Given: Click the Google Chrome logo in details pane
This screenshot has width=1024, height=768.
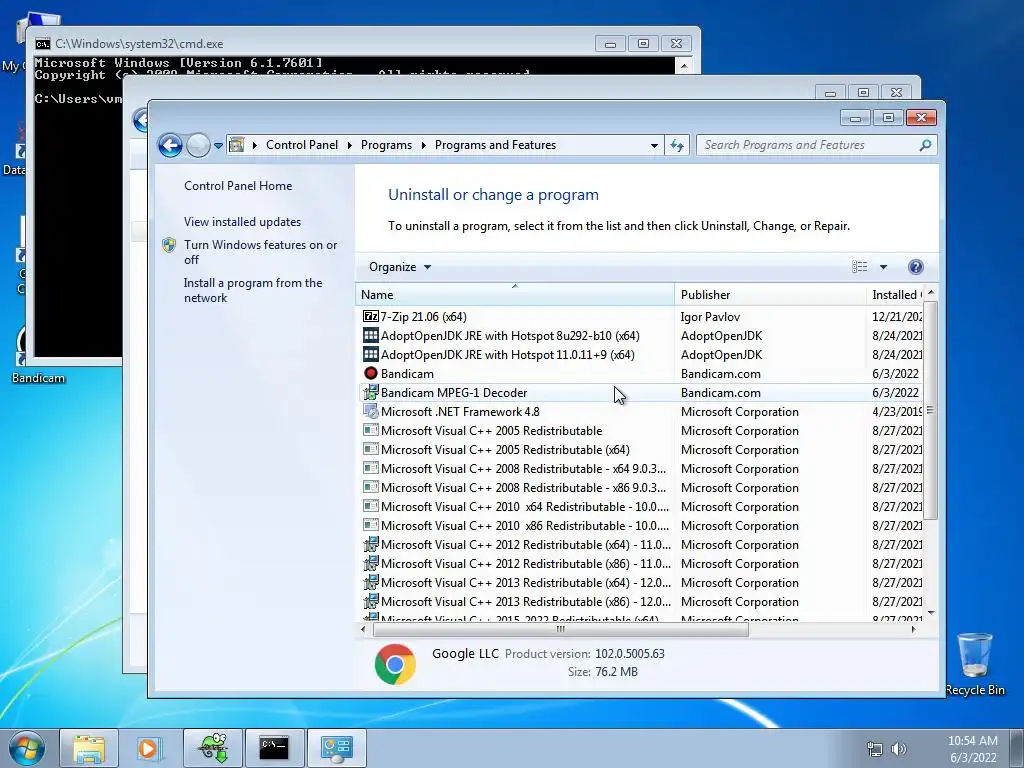Looking at the screenshot, I should pyautogui.click(x=395, y=664).
